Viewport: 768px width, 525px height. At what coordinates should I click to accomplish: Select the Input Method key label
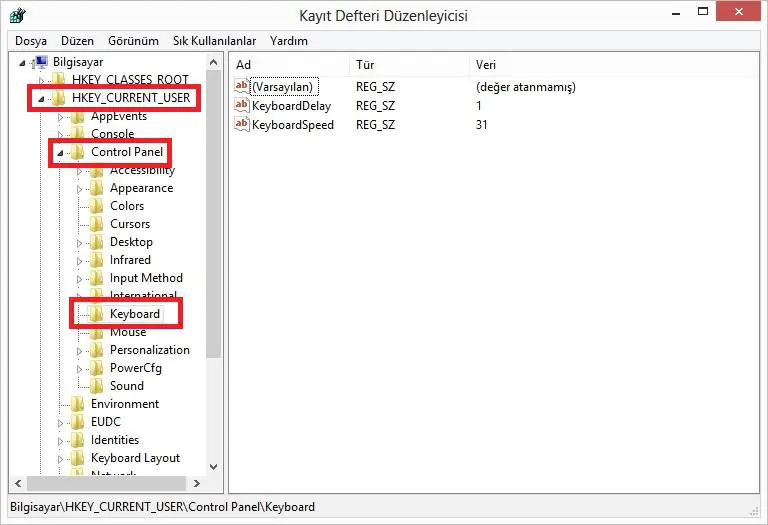tap(146, 278)
